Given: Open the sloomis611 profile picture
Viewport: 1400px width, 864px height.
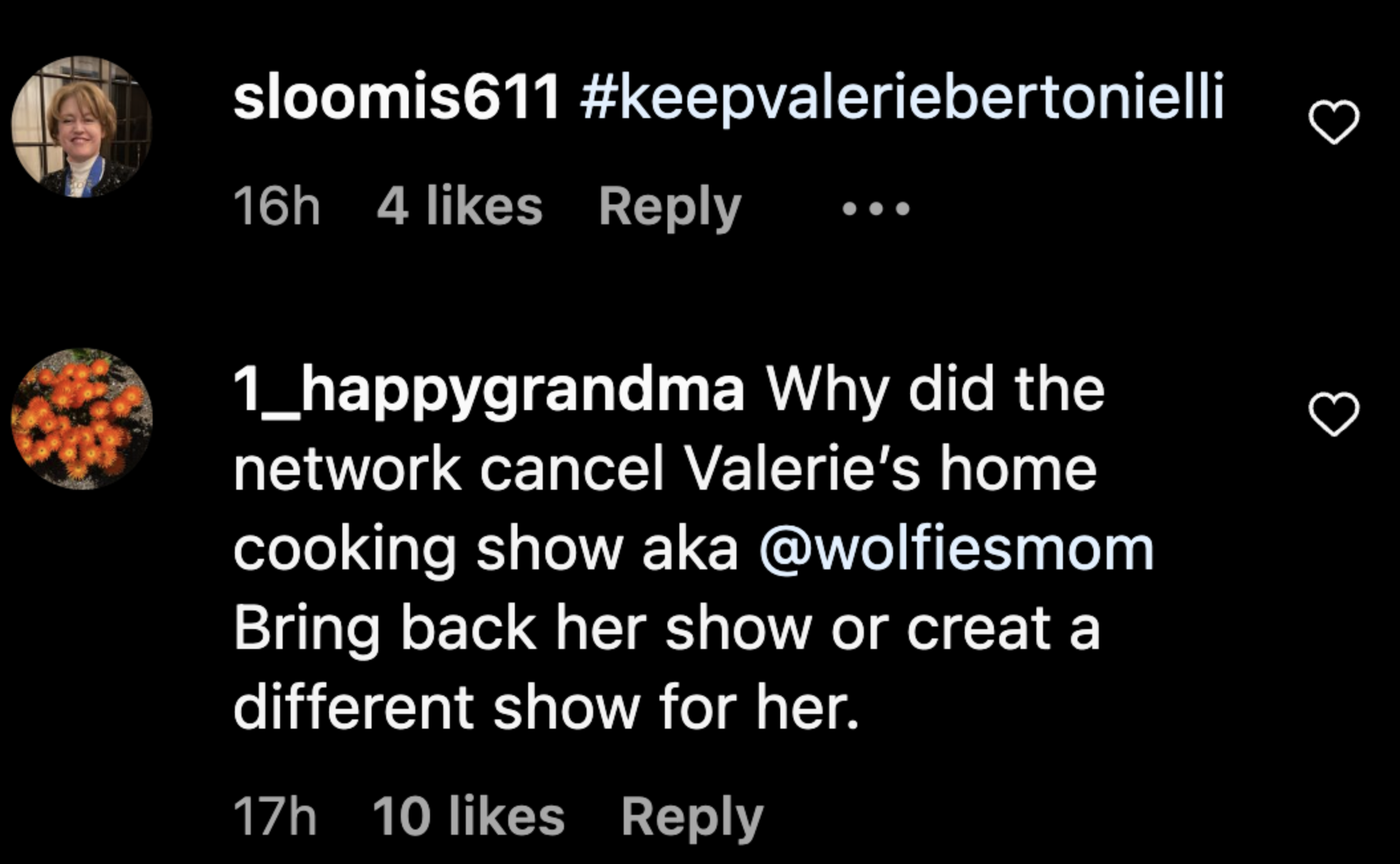Looking at the screenshot, I should click(x=82, y=126).
